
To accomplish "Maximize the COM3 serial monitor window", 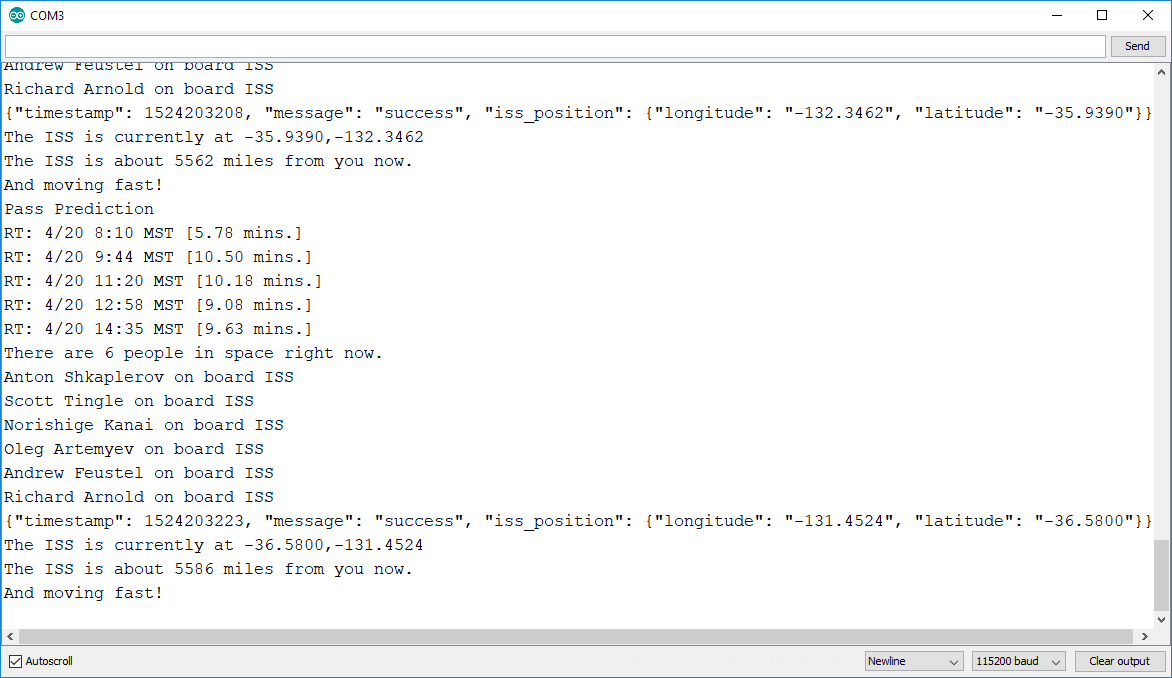I will 1102,15.
